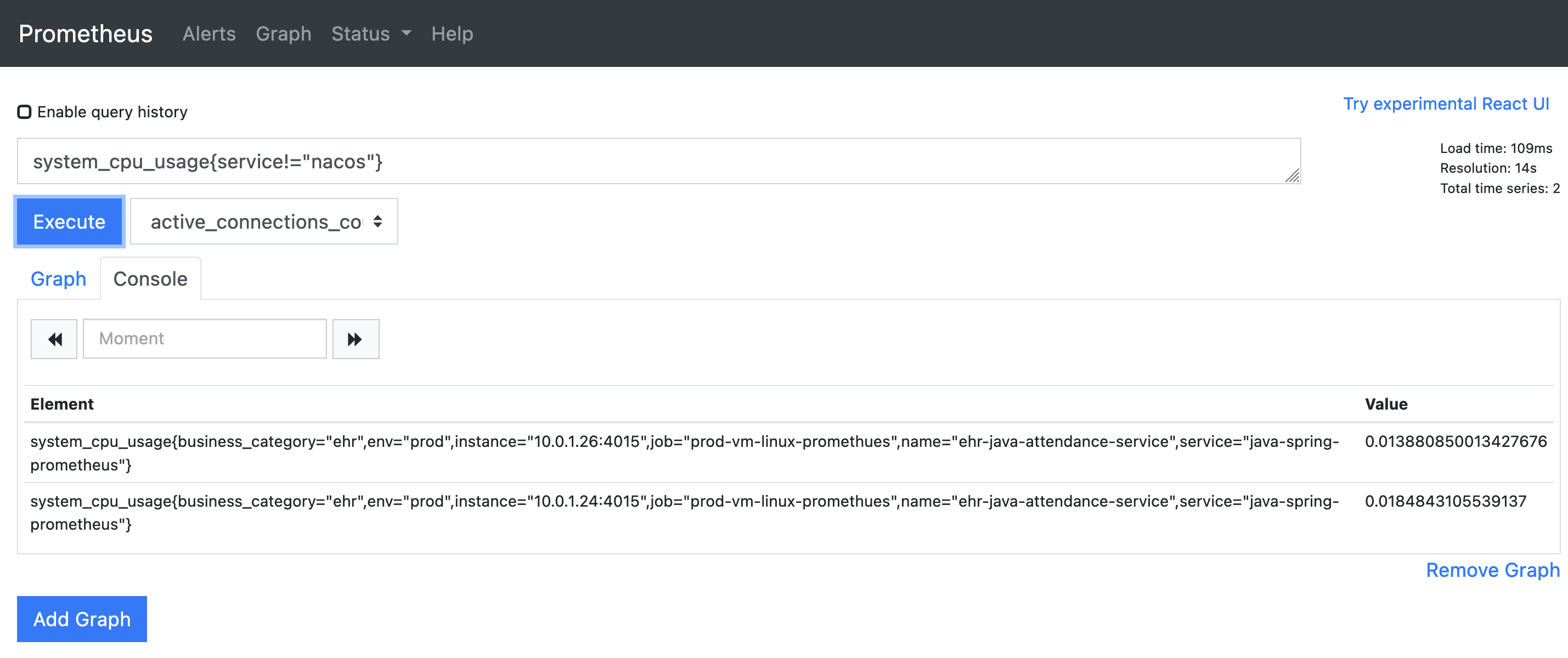This screenshot has height=658, width=1568.
Task: Click the rewind time backward icon
Action: click(54, 339)
